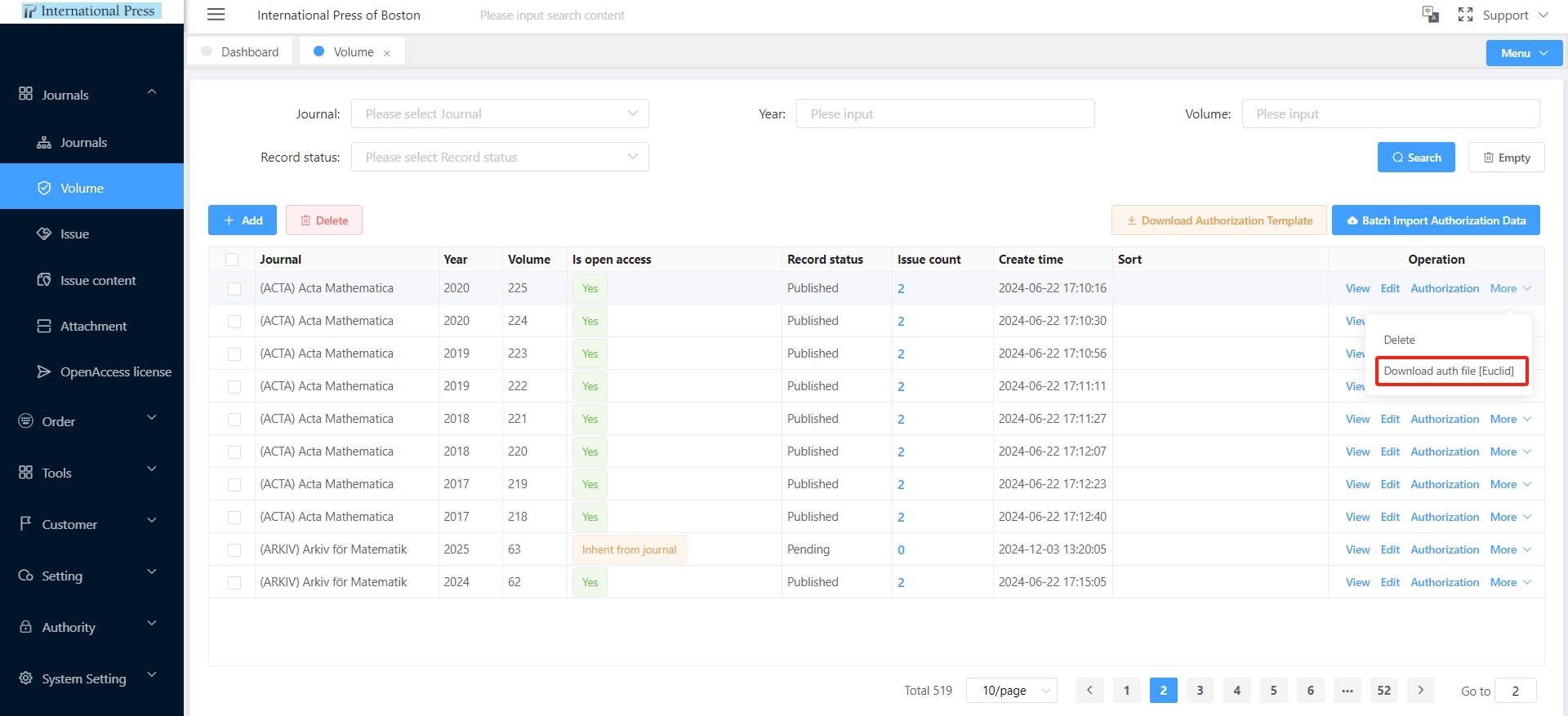The height and width of the screenshot is (716, 1568).
Task: Click the Year input field
Action: point(945,113)
